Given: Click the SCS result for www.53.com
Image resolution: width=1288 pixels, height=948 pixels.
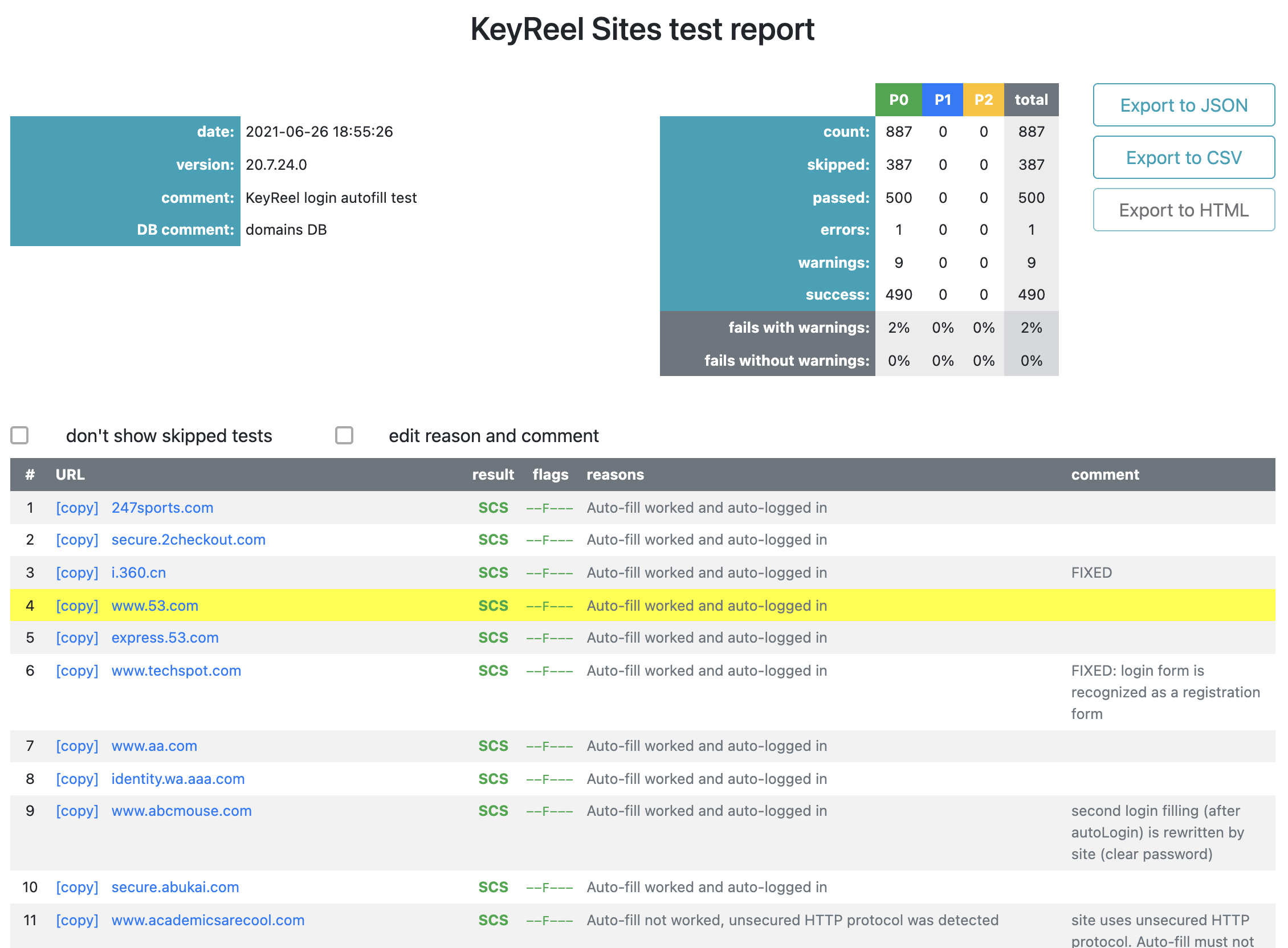Looking at the screenshot, I should 493,606.
